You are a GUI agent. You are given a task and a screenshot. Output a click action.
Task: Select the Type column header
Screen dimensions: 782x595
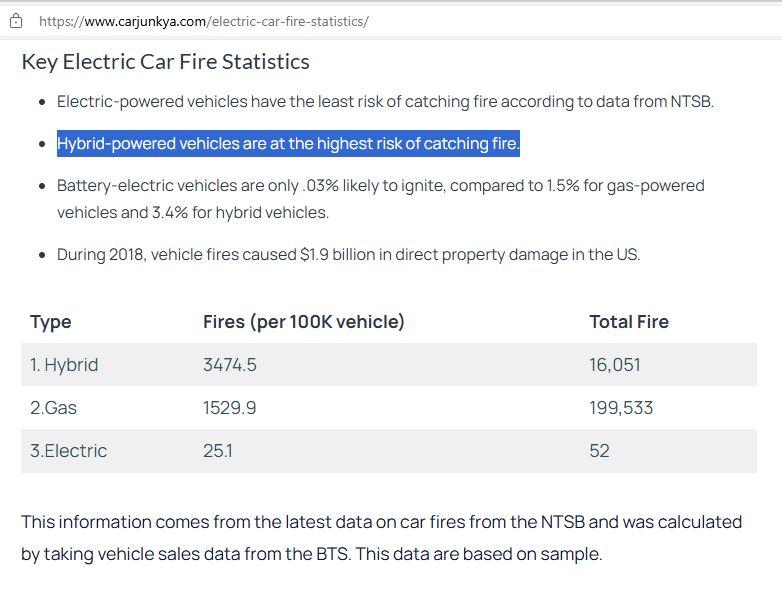point(51,322)
